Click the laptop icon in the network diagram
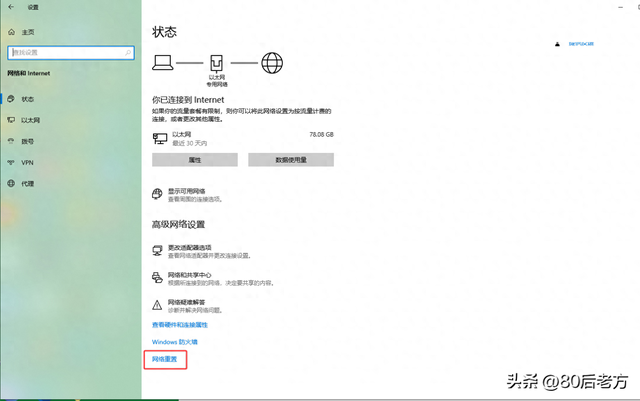 click(x=163, y=63)
